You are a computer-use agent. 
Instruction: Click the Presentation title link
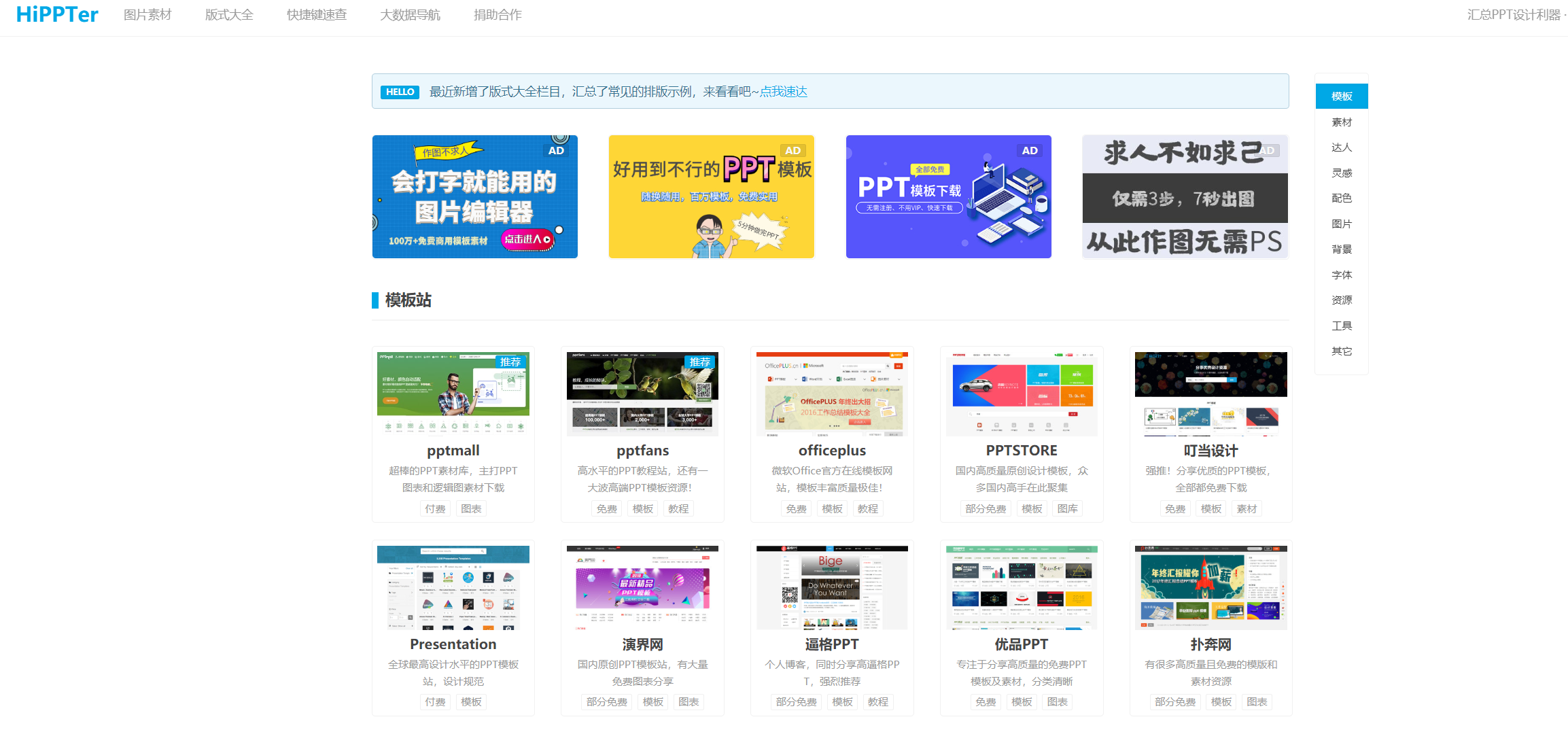coord(453,644)
